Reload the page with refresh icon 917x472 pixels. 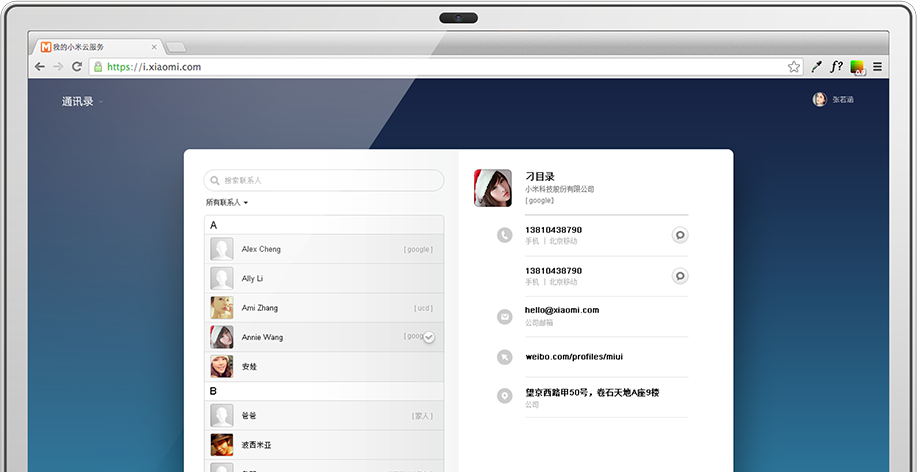(x=77, y=67)
